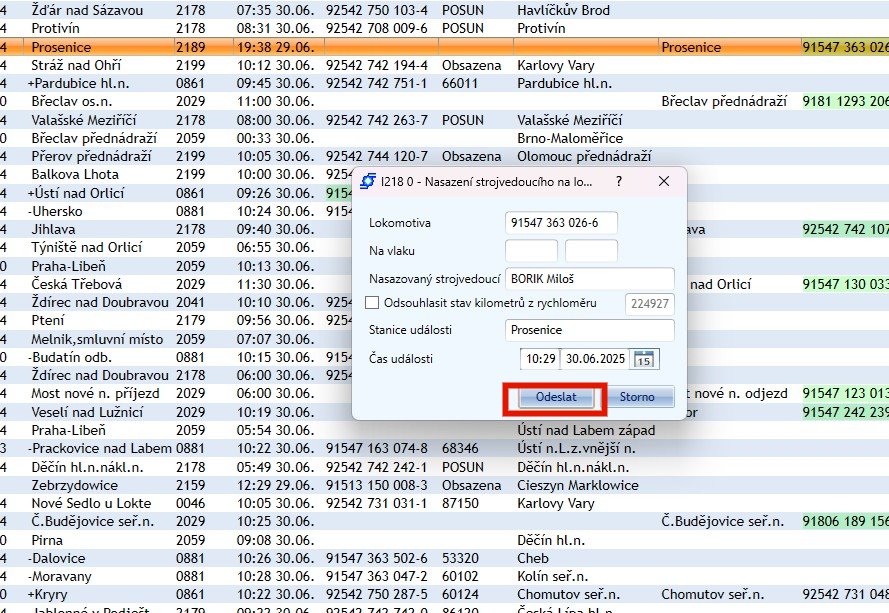Click the Lokomotiva input field
Screen dimensions: 889x613
coord(561,222)
